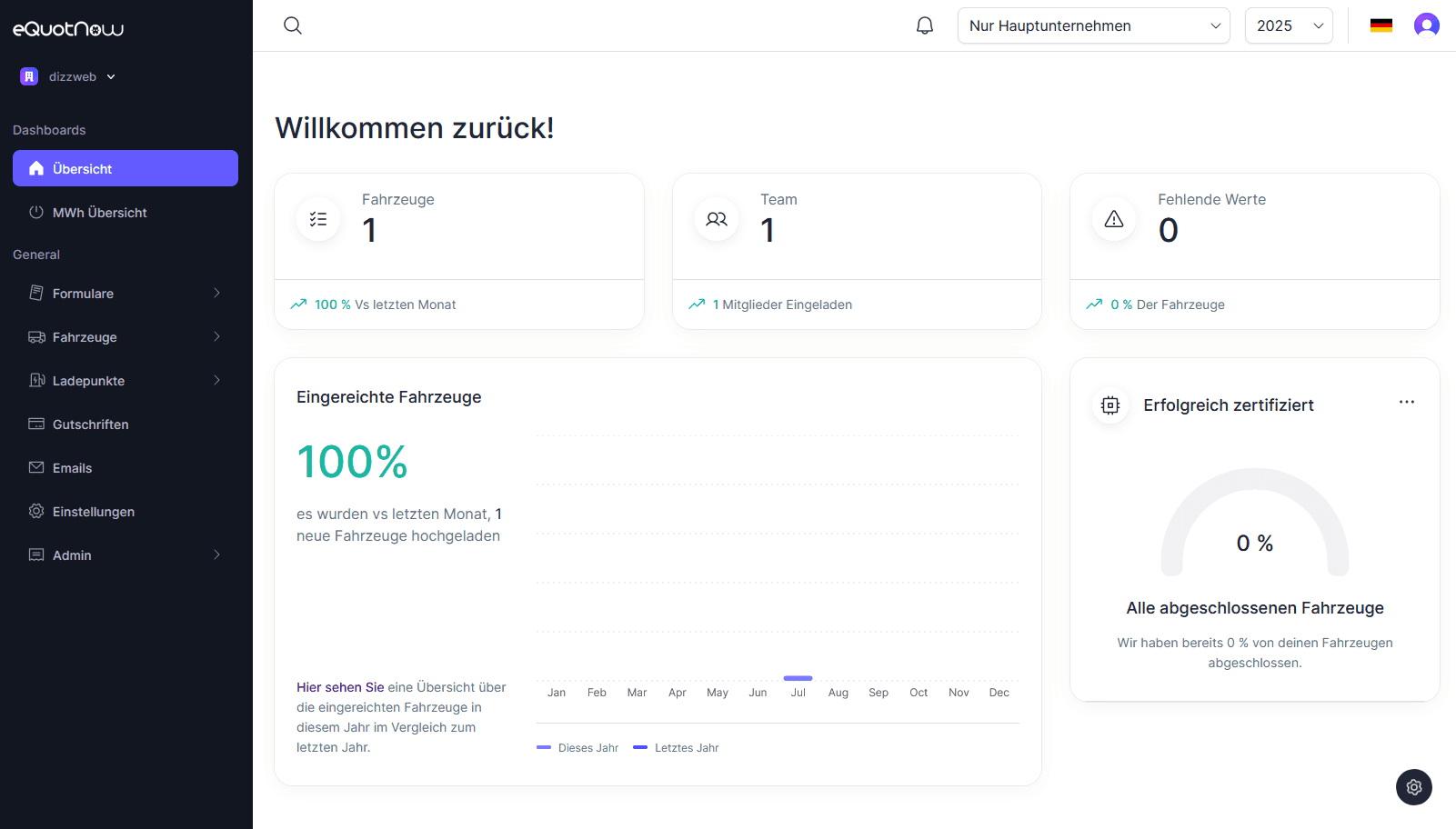This screenshot has width=1456, height=829.
Task: Click the Team card people icon
Action: 717,219
